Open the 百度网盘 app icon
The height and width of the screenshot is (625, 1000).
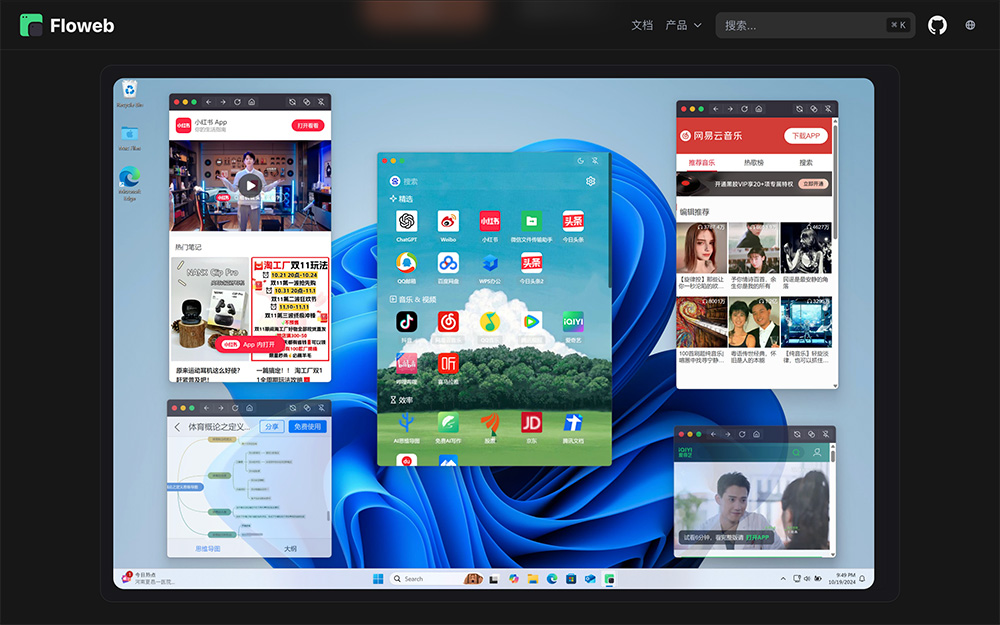click(448, 263)
